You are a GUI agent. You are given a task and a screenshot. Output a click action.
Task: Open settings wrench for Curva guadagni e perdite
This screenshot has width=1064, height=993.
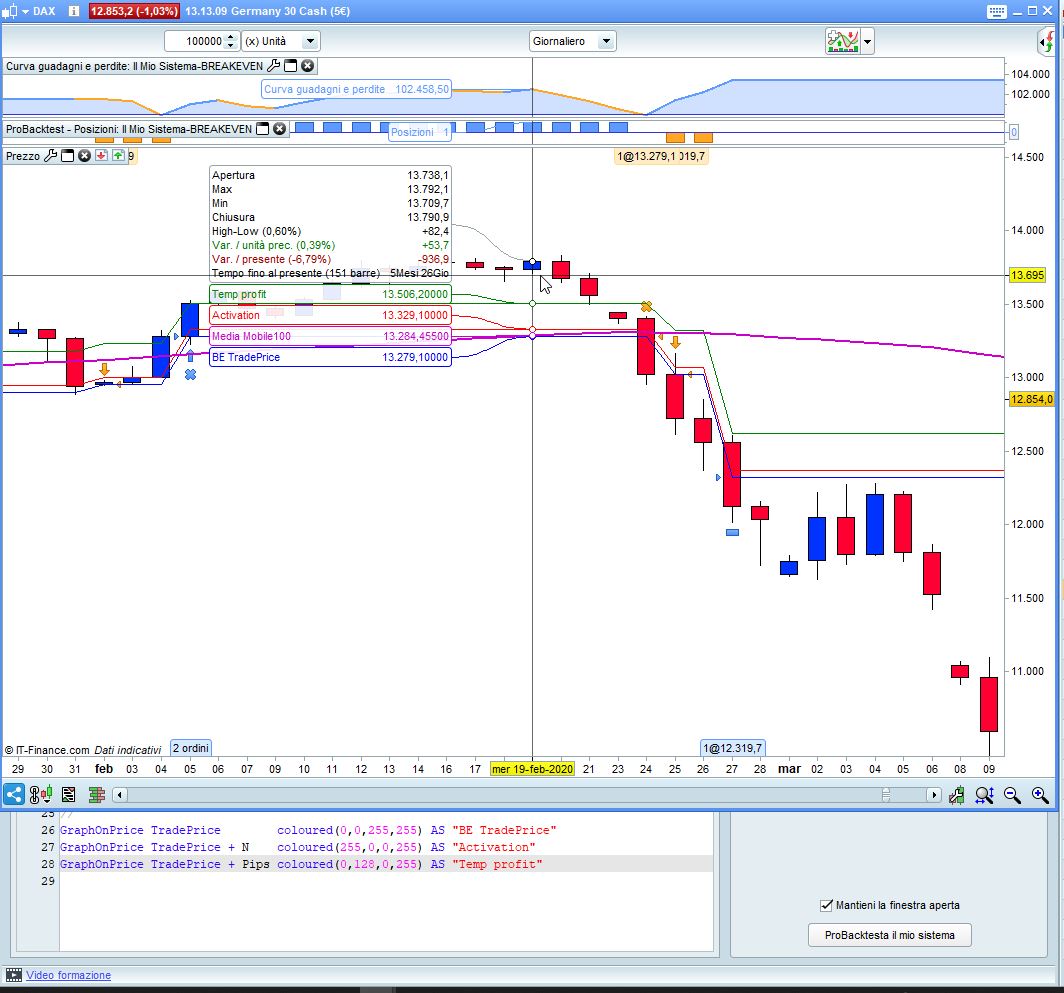pyautogui.click(x=273, y=66)
